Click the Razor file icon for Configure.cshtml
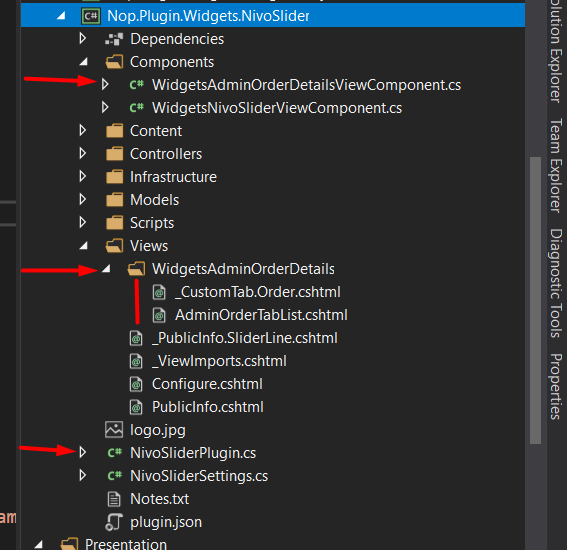Screen dimensions: 567x550 [x=136, y=384]
